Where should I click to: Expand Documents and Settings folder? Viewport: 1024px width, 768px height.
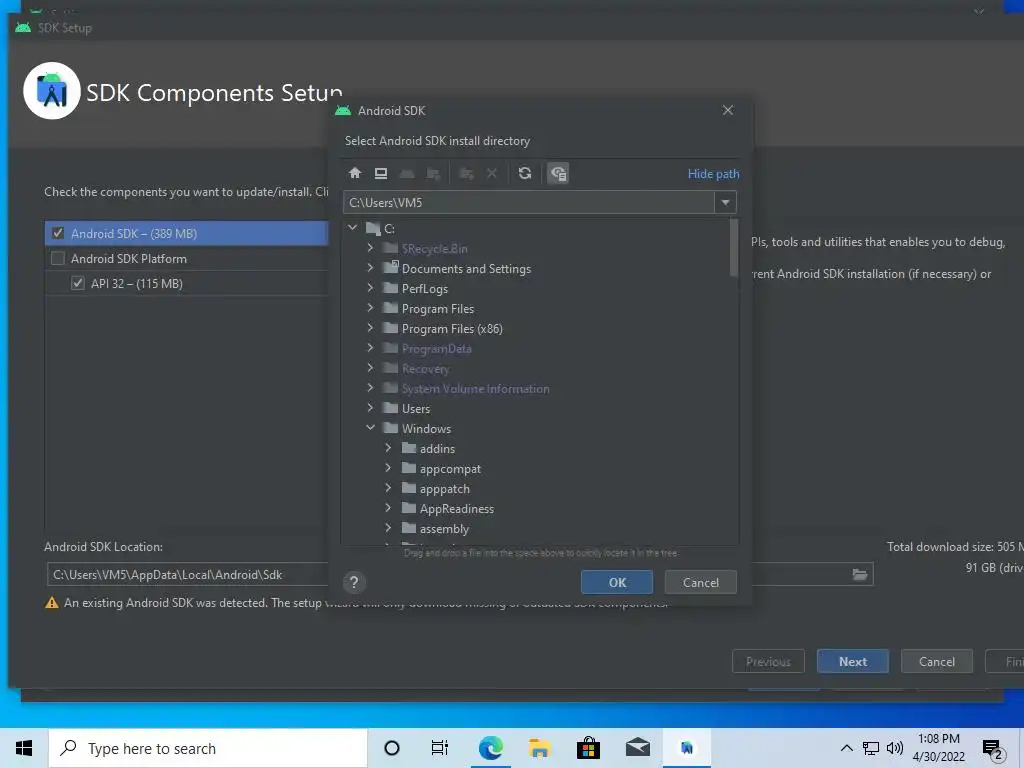(370, 268)
